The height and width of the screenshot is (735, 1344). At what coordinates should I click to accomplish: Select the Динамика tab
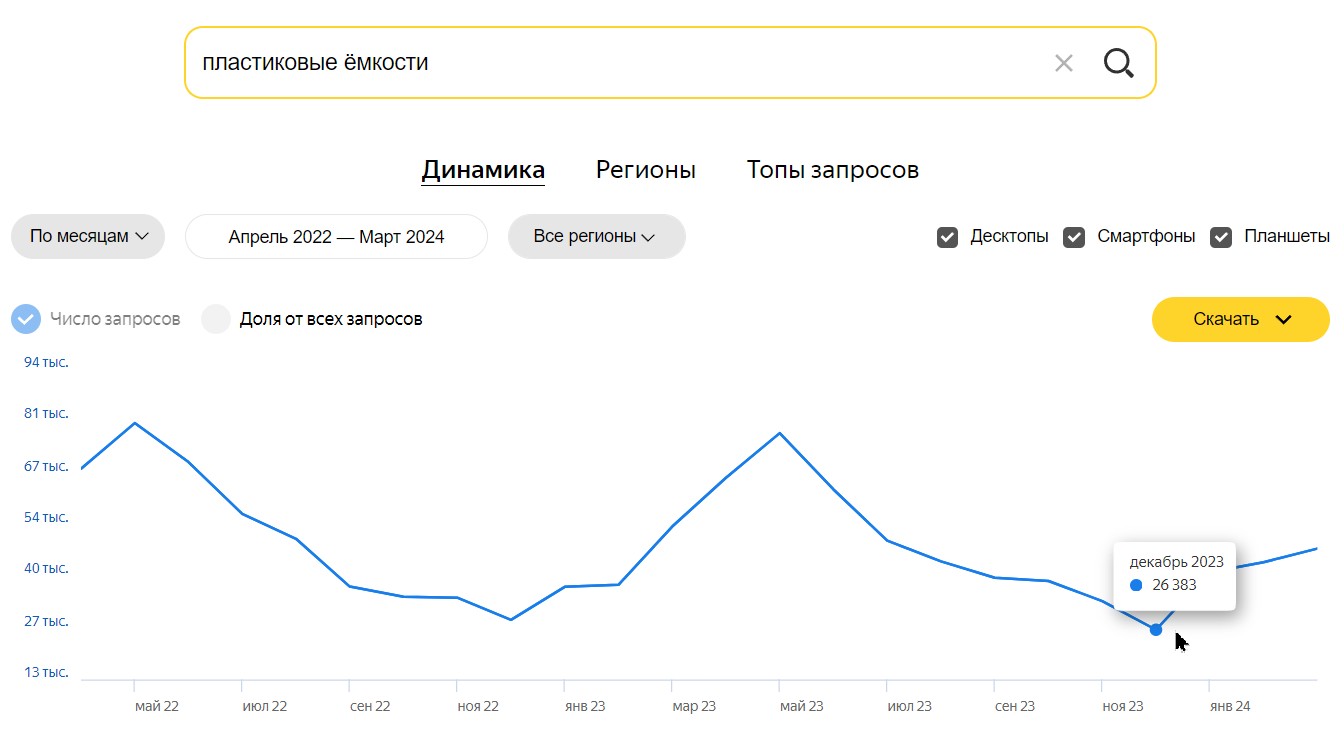pyautogui.click(x=483, y=170)
